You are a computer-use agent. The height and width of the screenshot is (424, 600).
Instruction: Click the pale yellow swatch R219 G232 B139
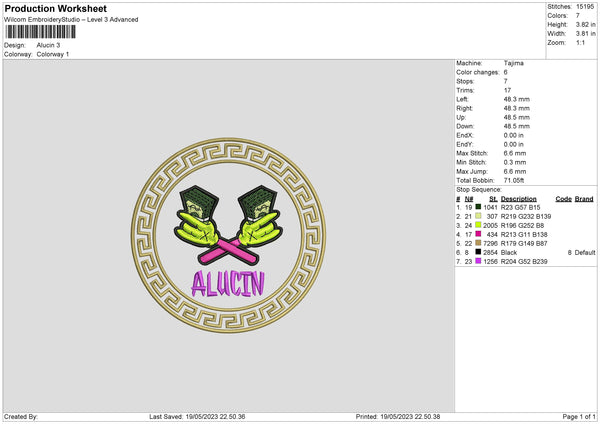coord(478,216)
